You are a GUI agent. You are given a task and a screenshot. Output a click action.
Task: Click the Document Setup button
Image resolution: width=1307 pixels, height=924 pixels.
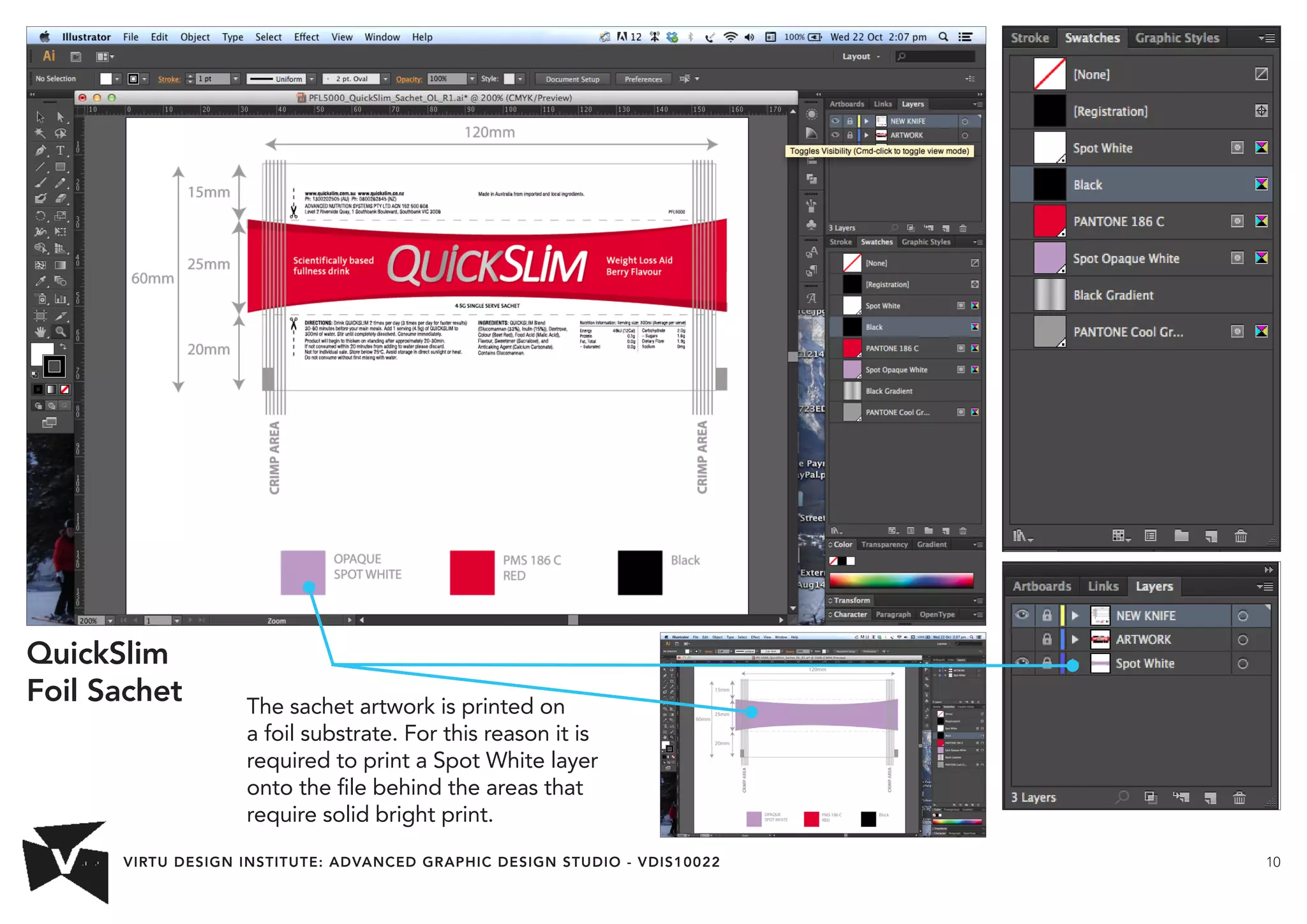pos(572,79)
